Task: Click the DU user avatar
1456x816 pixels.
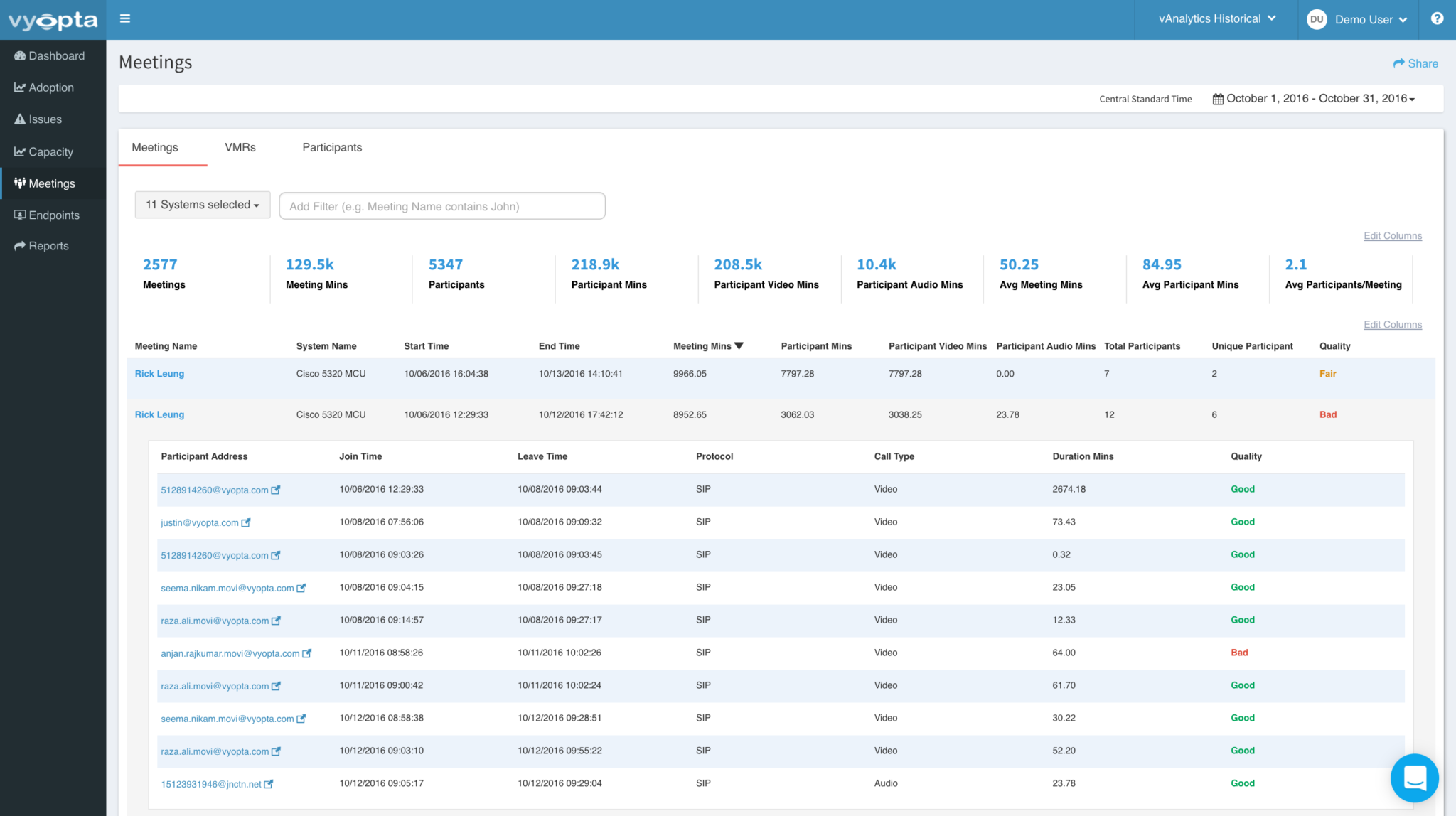Action: click(x=1317, y=19)
